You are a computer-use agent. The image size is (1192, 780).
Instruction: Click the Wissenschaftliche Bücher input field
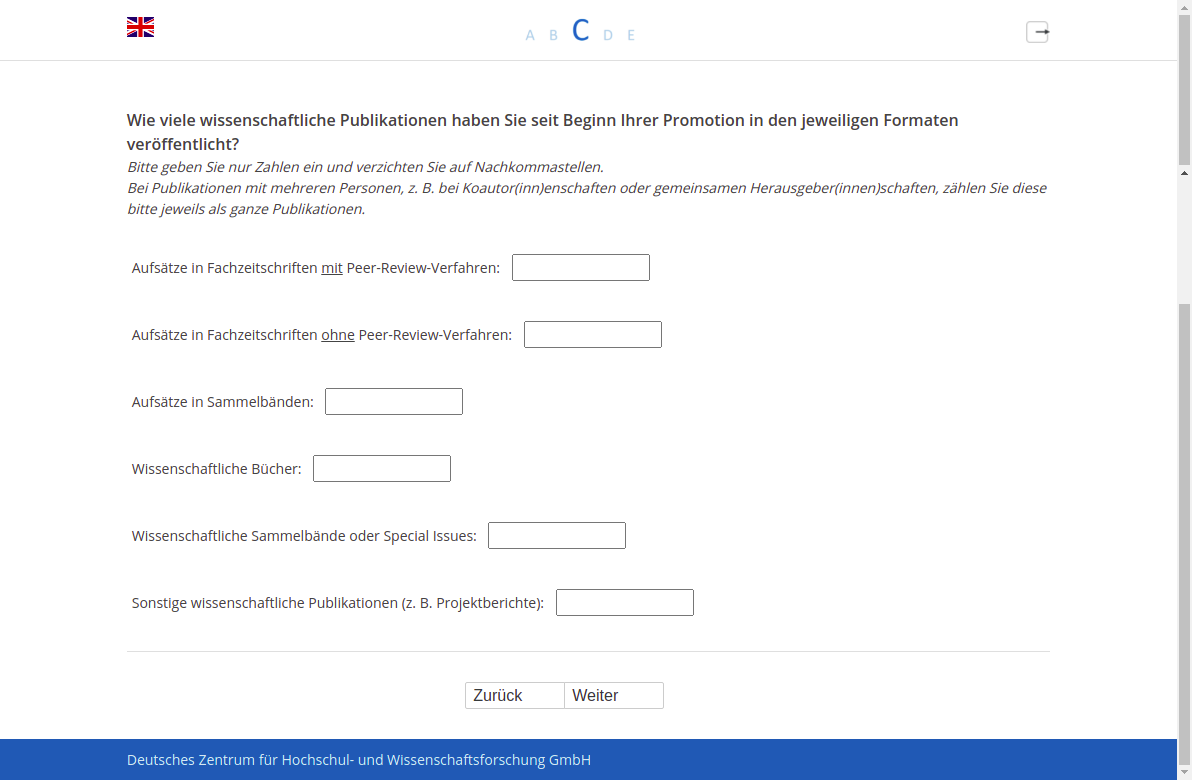[382, 468]
